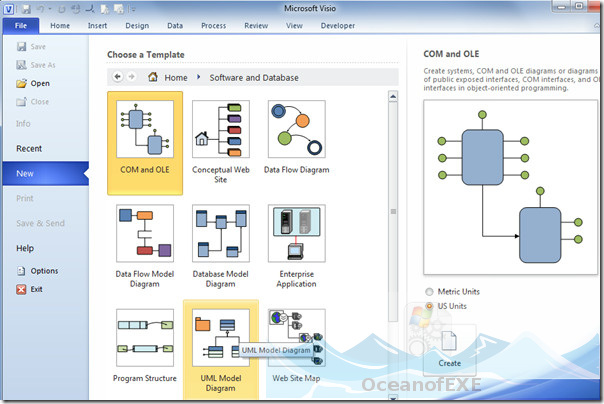This screenshot has height=404, width=604.
Task: Click the Home breadcrumb link
Action: pyautogui.click(x=176, y=77)
